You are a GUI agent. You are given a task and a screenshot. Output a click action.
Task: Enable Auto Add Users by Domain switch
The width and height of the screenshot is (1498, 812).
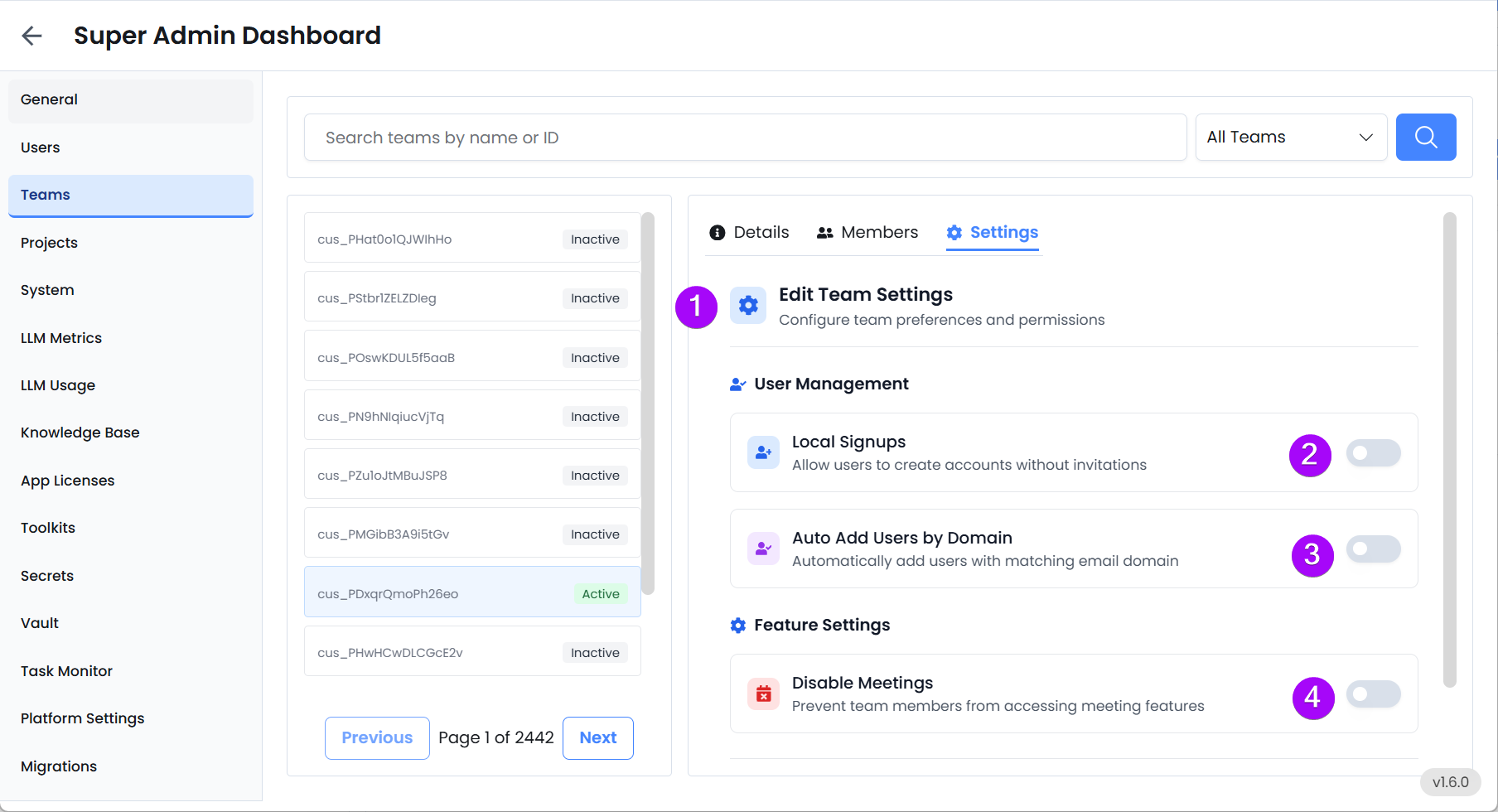click(1374, 549)
